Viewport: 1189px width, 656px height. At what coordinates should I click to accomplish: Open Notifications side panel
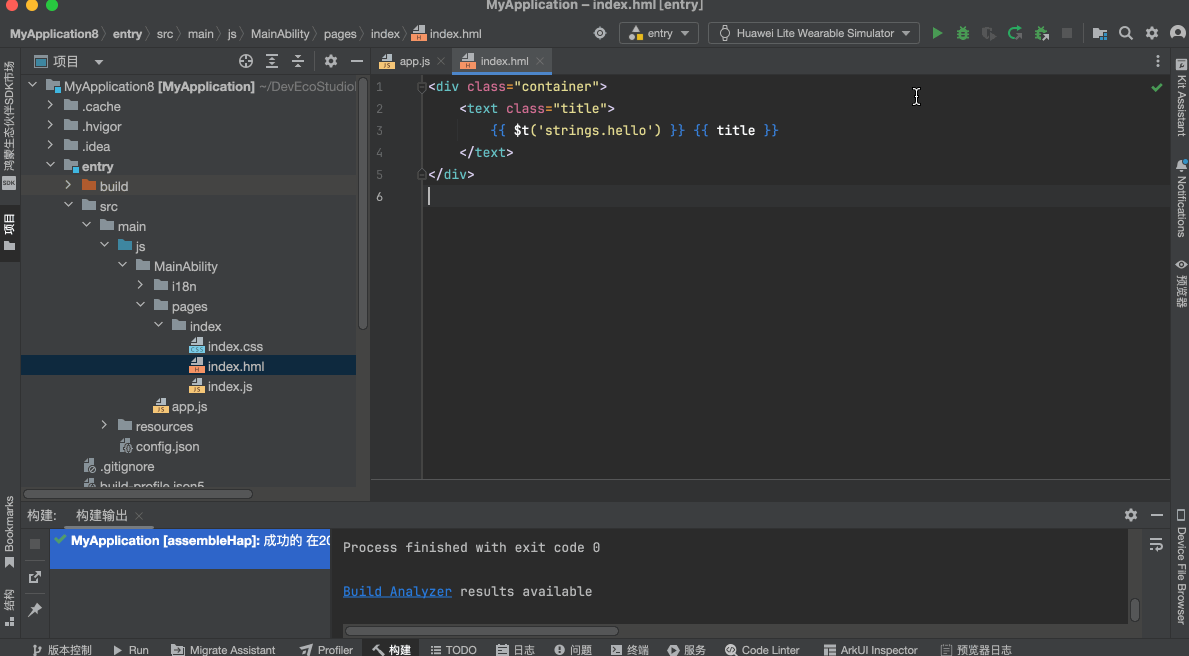1181,197
